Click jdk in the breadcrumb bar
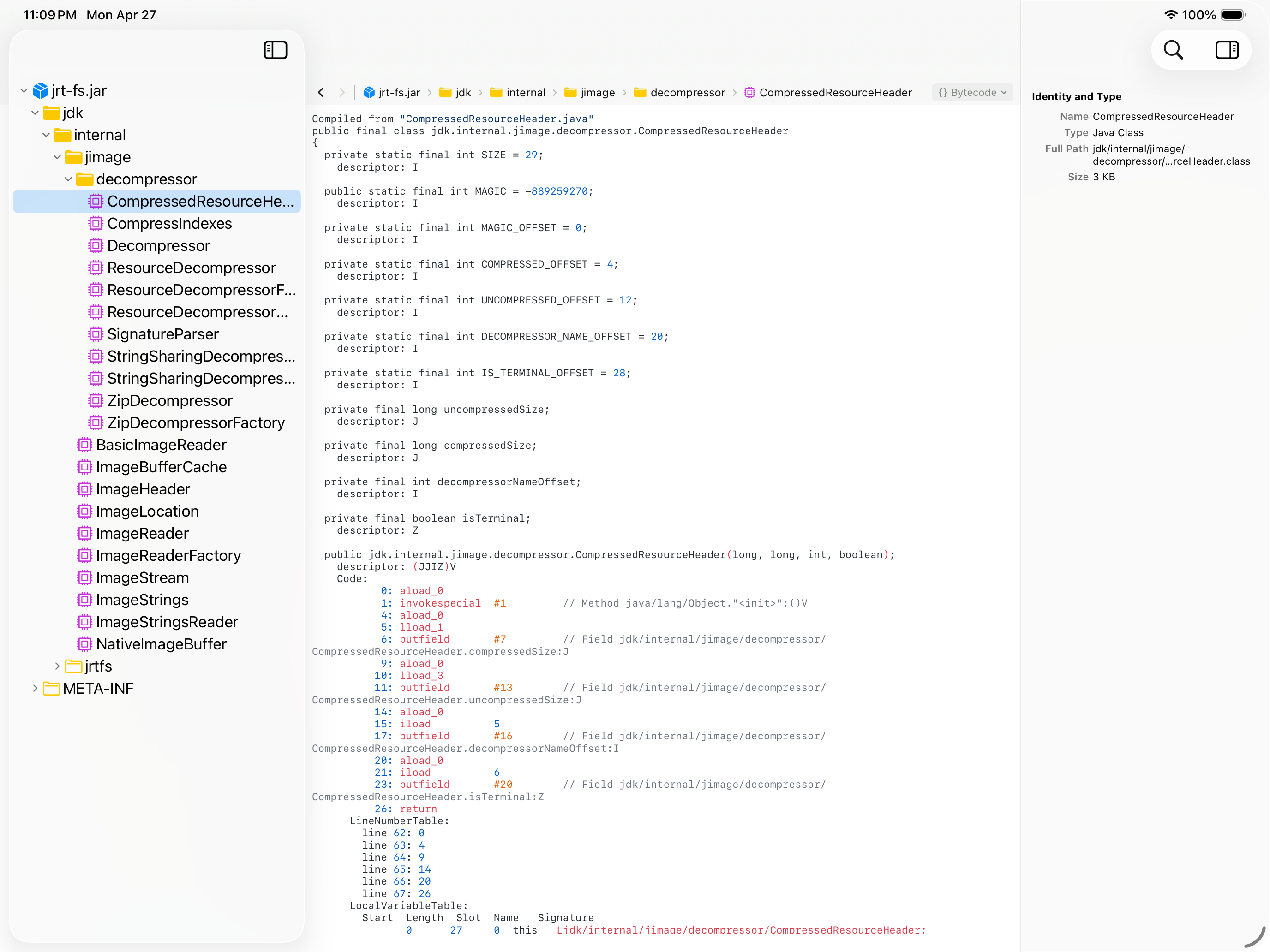This screenshot has height=952, width=1270. click(x=455, y=92)
